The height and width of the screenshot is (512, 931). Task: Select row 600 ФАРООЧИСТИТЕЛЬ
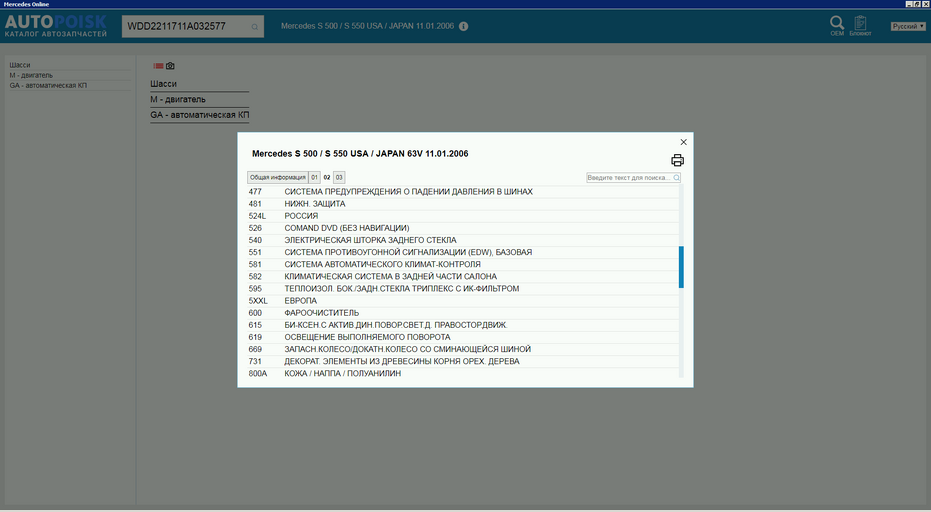(x=463, y=312)
